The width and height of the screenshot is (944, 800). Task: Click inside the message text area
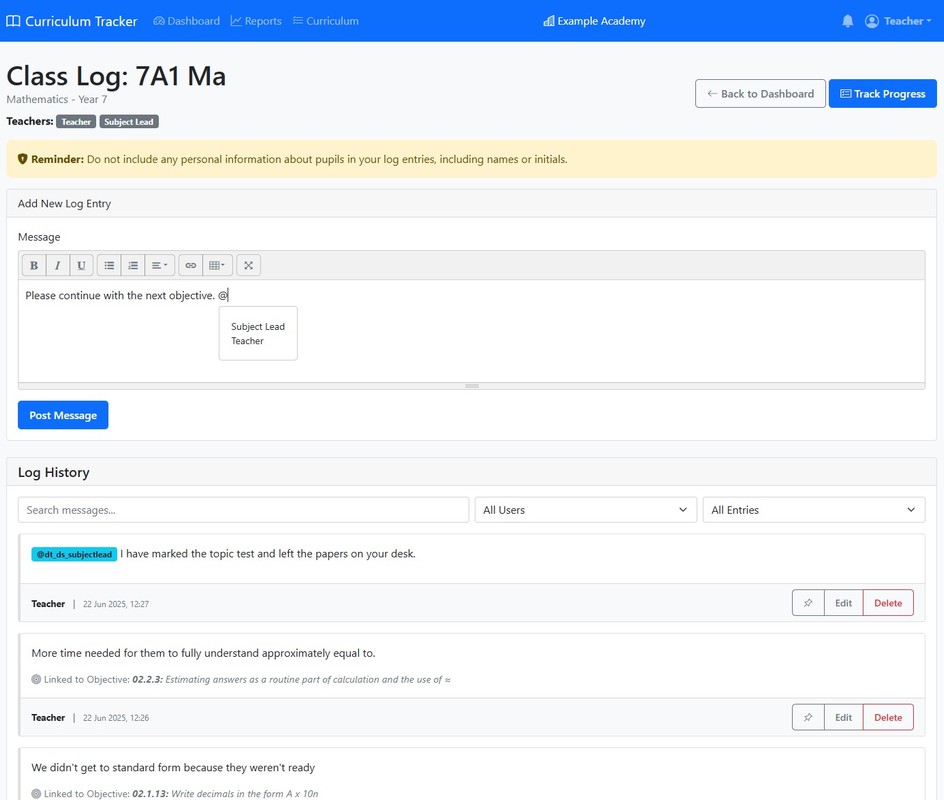(471, 331)
